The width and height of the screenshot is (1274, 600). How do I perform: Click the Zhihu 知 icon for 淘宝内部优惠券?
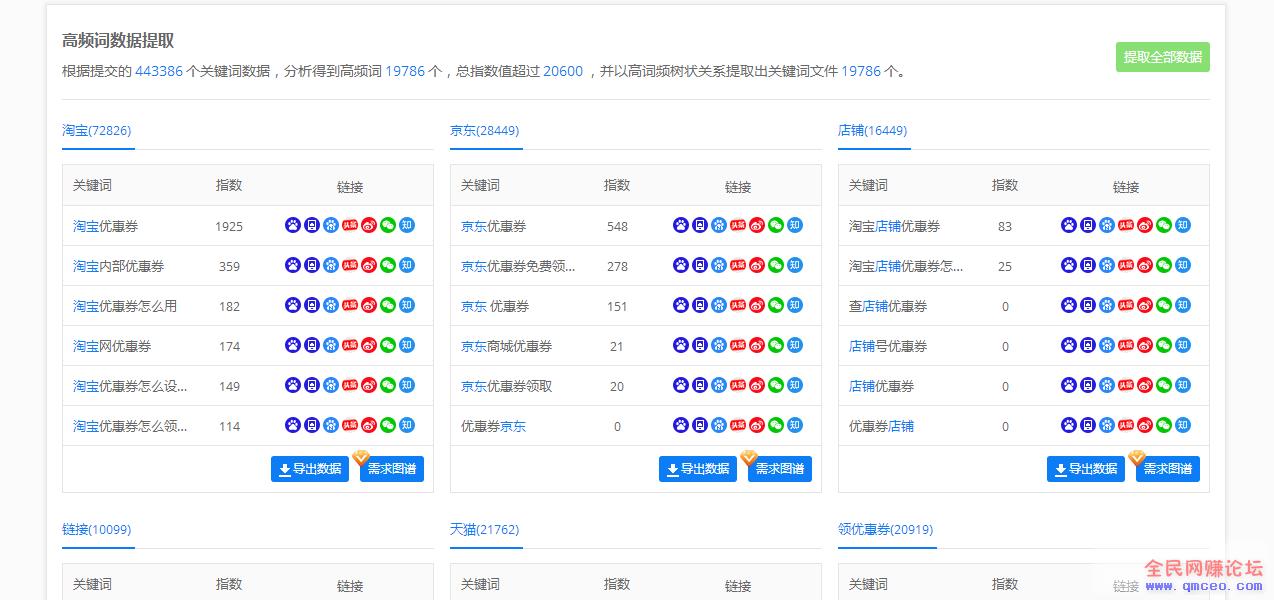coord(407,265)
